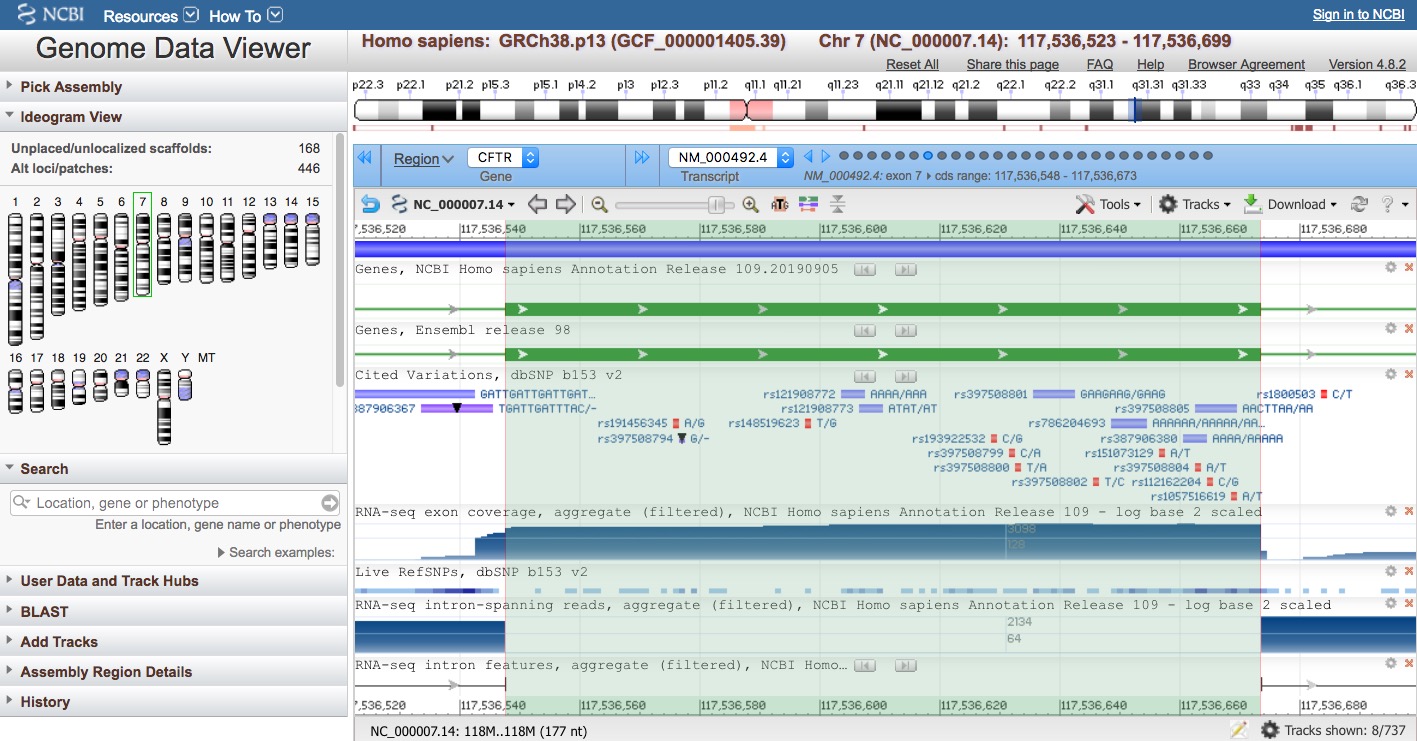The width and height of the screenshot is (1417, 741).
Task: Select chromosome X in the ideogram
Action: [164, 406]
